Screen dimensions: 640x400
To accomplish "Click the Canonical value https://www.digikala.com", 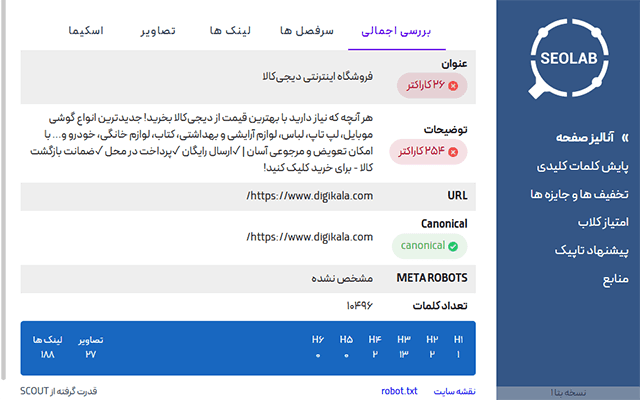I will pos(309,237).
